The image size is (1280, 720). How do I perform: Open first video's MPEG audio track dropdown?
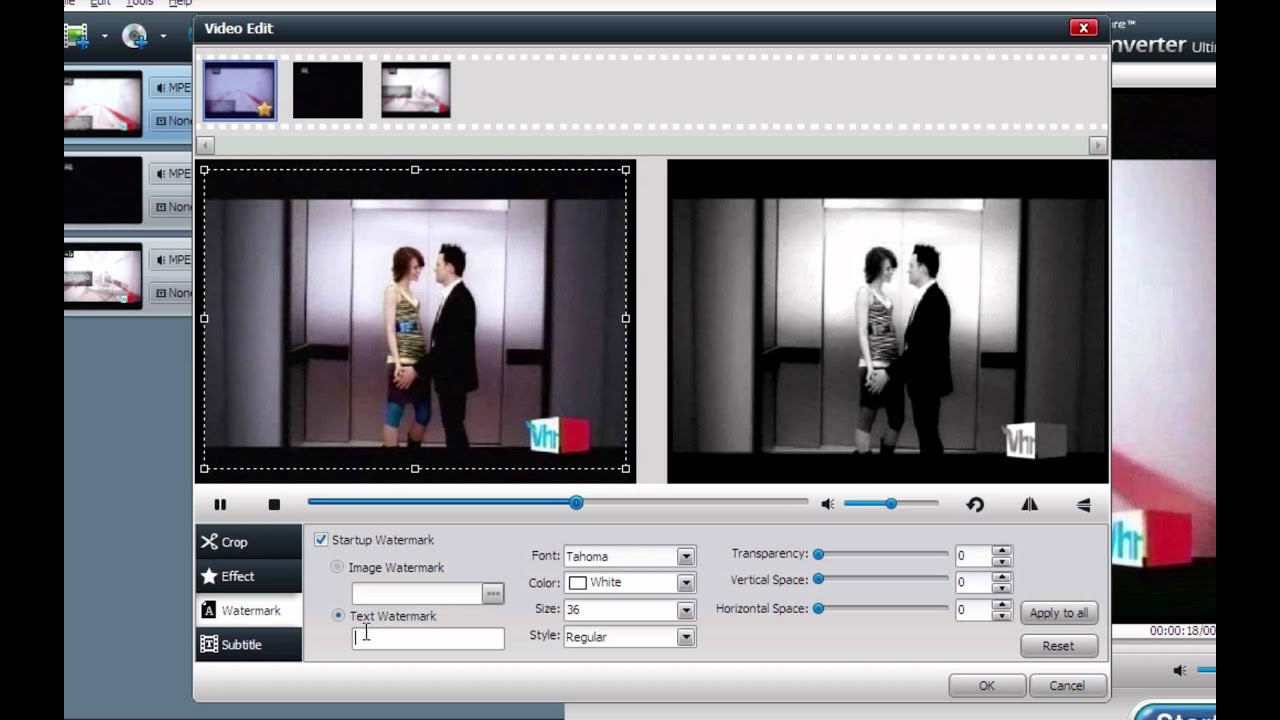tap(171, 88)
